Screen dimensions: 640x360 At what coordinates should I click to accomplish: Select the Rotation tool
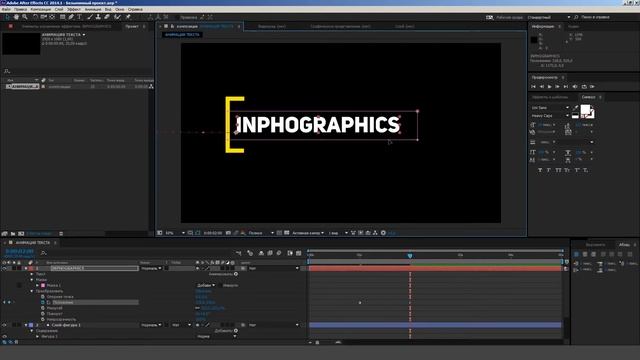(36, 17)
